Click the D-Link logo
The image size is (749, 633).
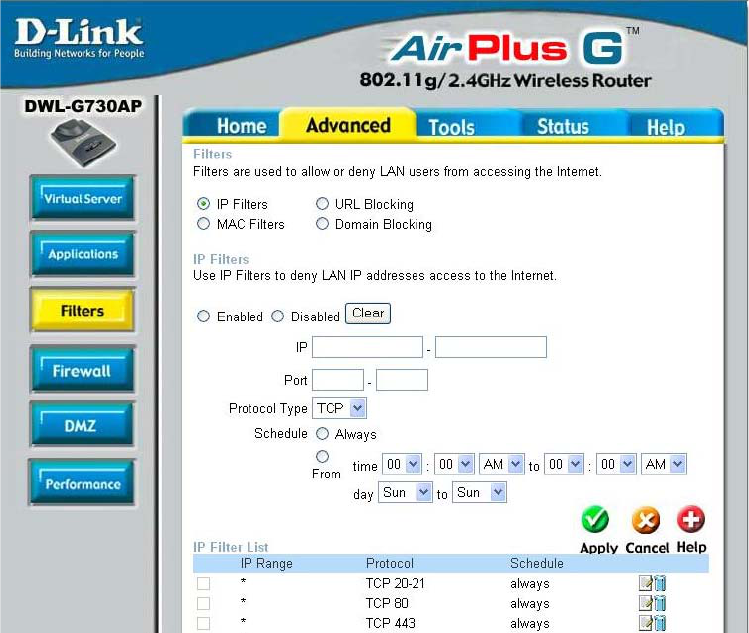point(79,38)
